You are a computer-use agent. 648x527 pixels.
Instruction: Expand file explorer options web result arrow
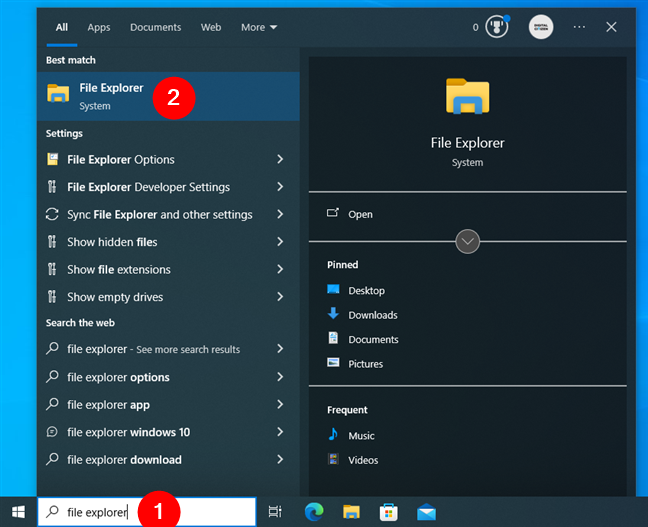[x=280, y=377]
